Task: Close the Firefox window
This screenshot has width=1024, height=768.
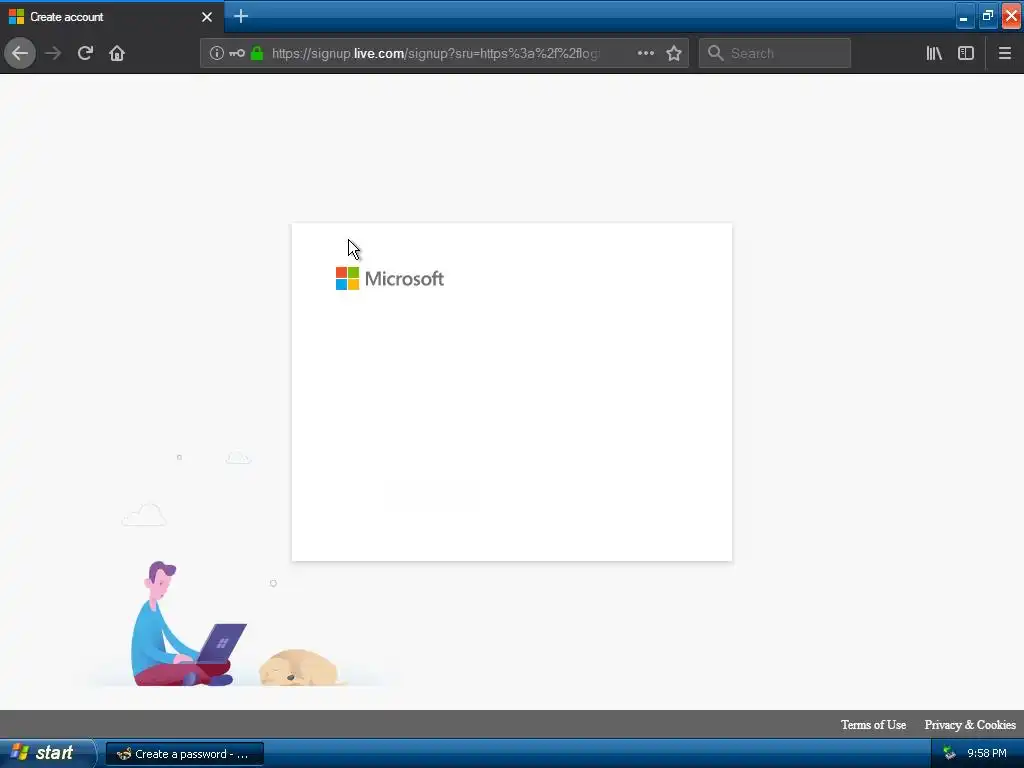Action: [x=1012, y=16]
